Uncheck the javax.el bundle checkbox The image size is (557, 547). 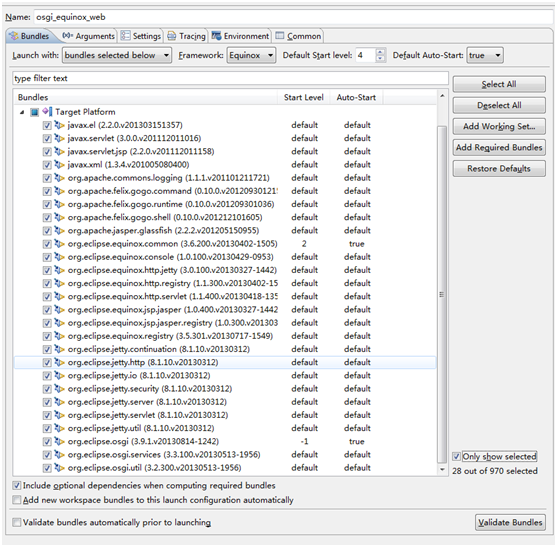[47, 126]
